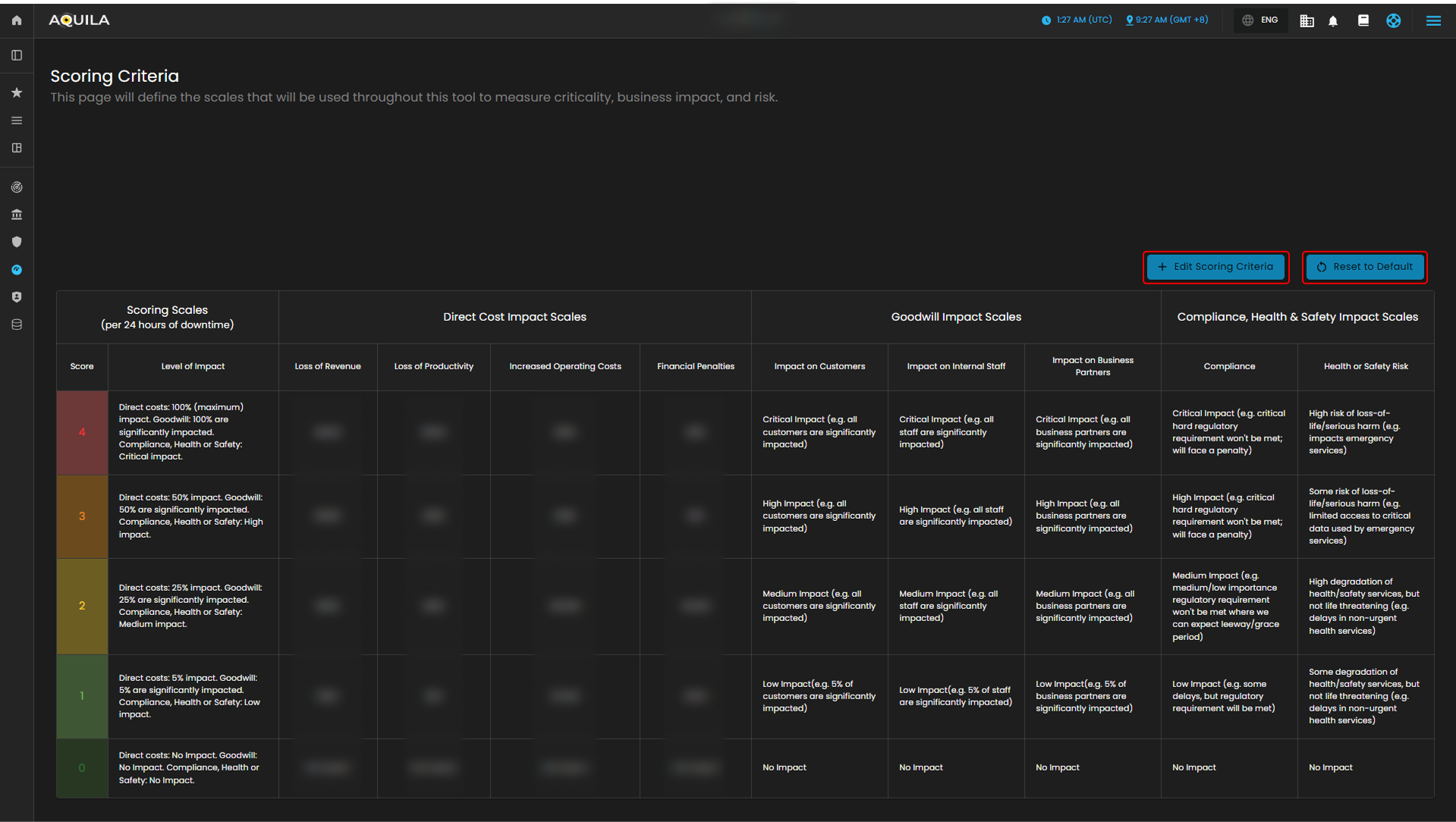
Task: Click the blue lifebuoy help icon
Action: click(x=1394, y=20)
